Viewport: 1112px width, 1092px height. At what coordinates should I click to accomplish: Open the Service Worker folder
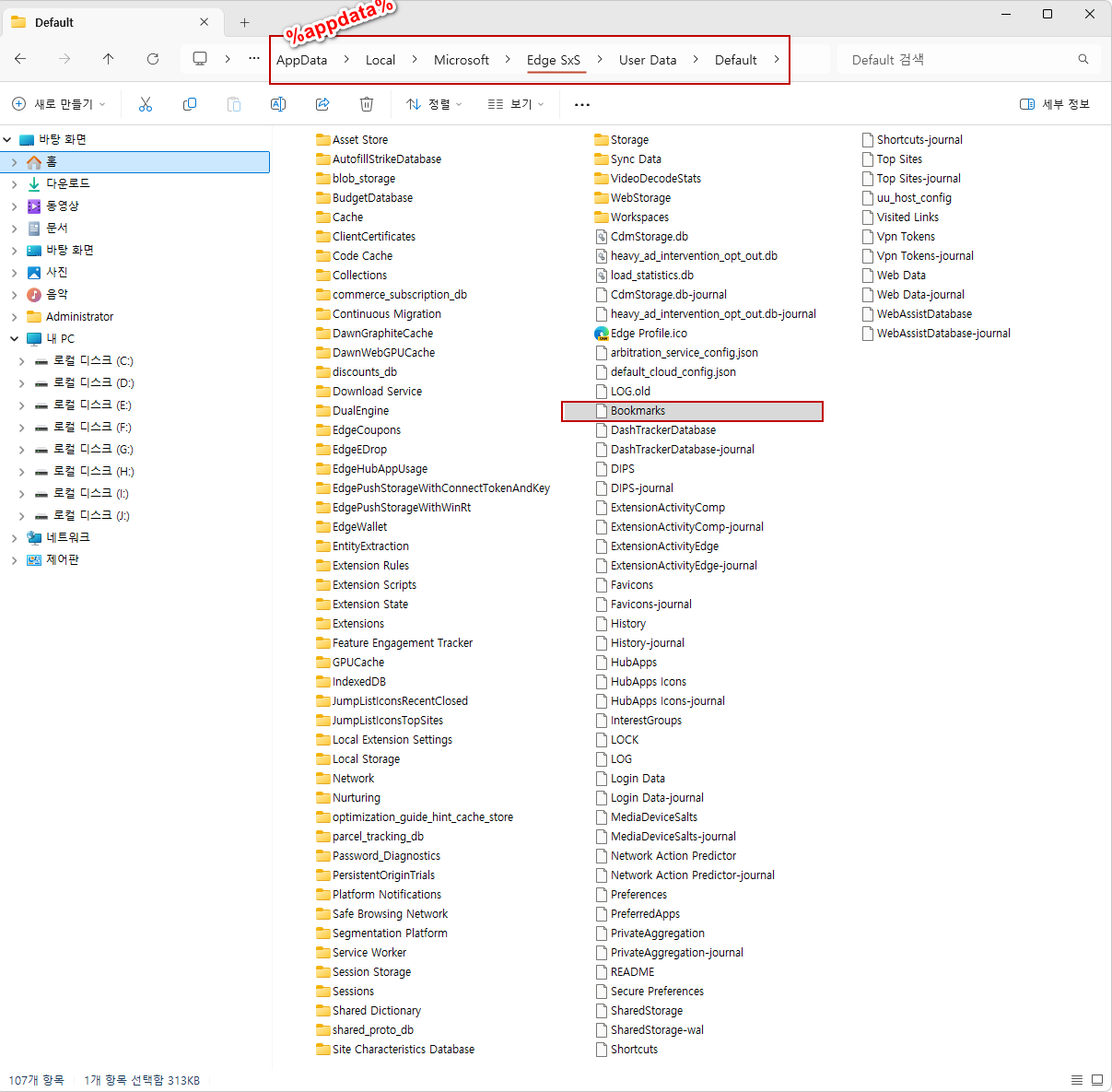coord(361,953)
